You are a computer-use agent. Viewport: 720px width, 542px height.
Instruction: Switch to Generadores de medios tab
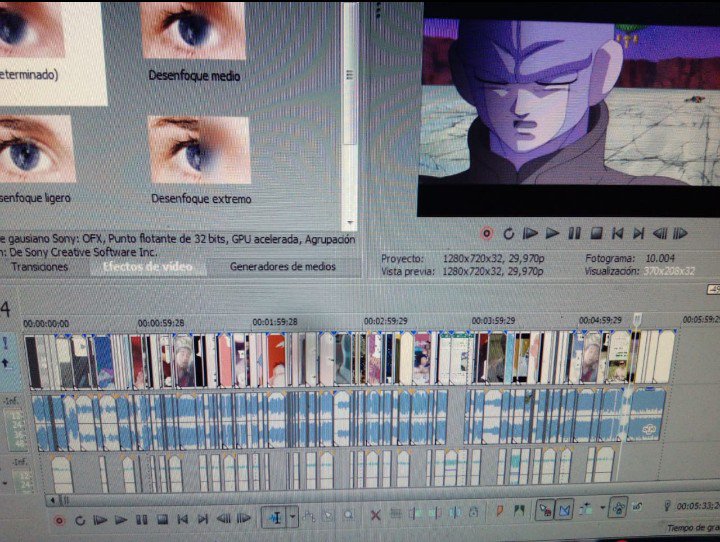tap(282, 266)
